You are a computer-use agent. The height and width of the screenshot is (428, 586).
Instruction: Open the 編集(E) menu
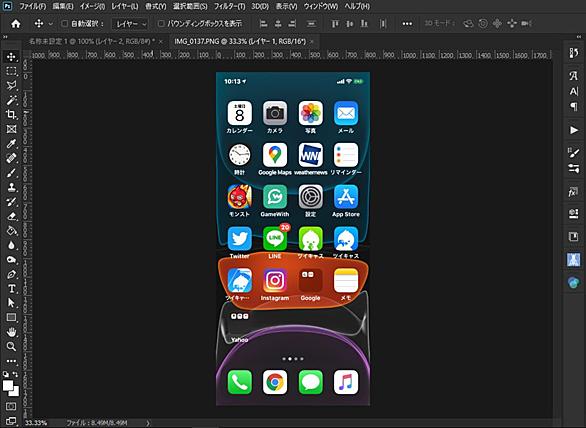coord(63,6)
